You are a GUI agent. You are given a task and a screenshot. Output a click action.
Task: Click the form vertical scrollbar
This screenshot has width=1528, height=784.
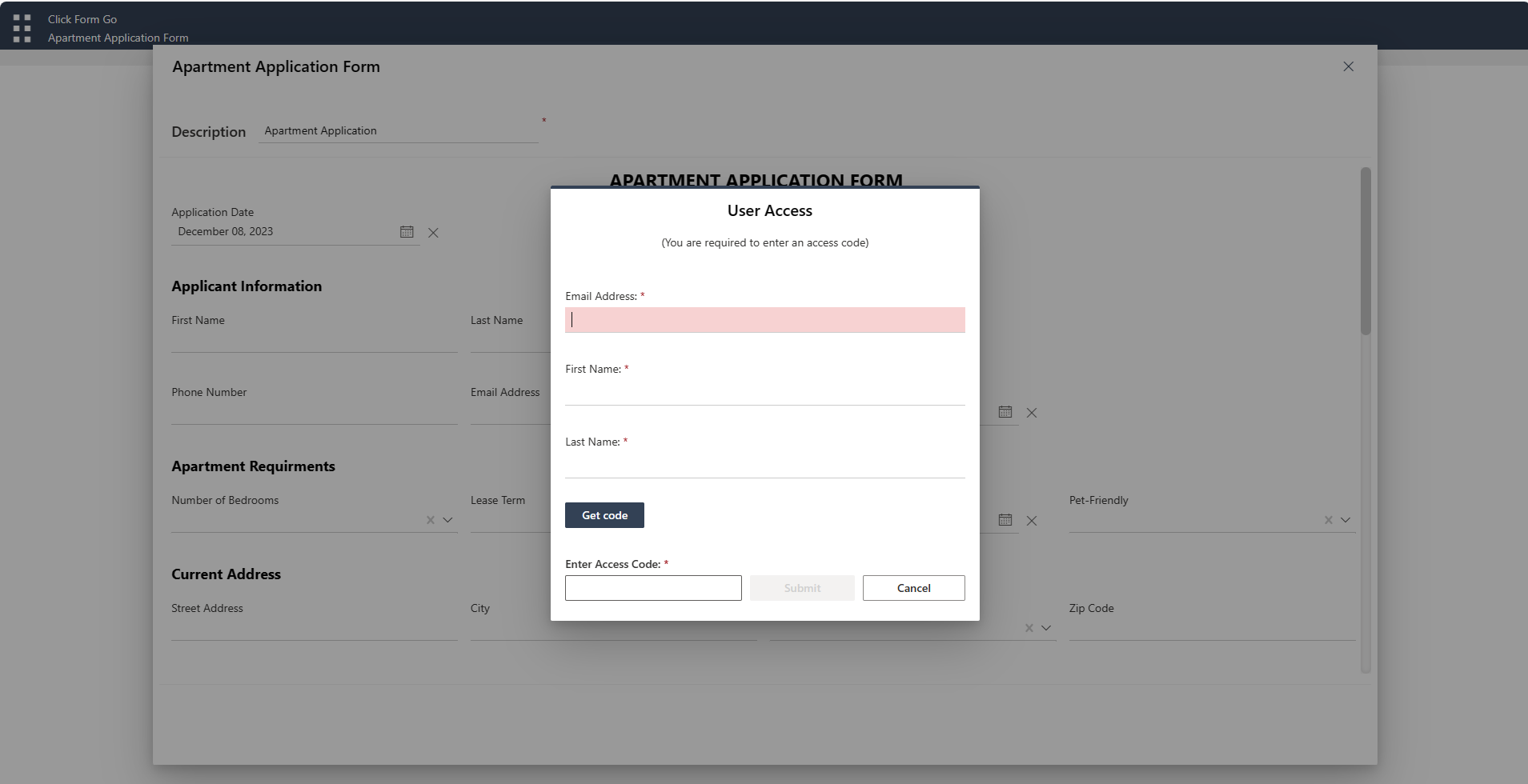[1366, 251]
